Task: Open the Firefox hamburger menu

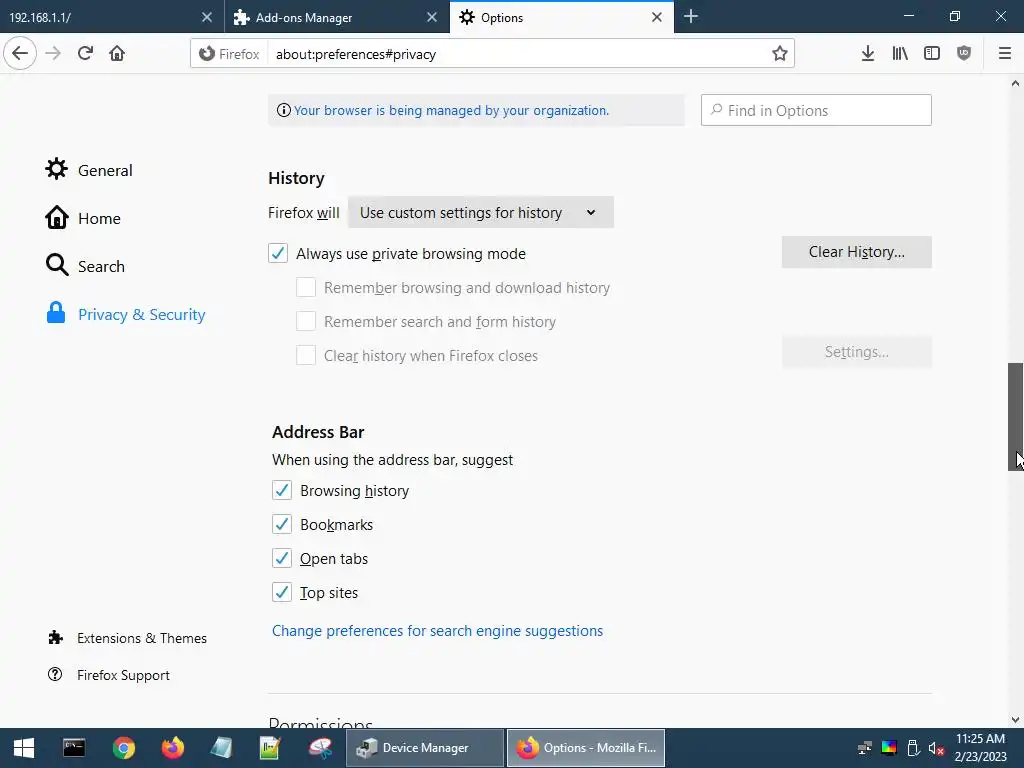Action: pos(1004,54)
